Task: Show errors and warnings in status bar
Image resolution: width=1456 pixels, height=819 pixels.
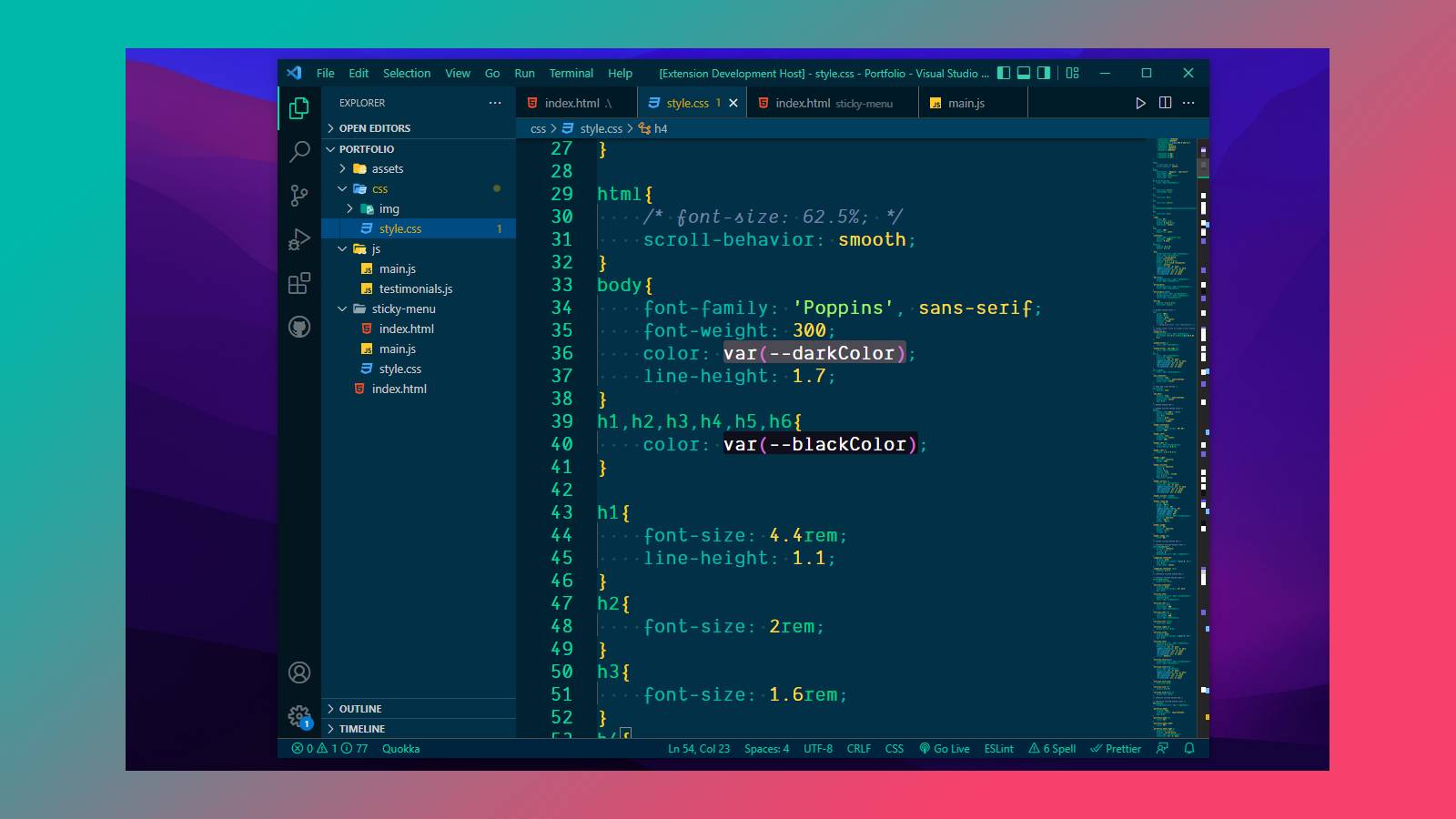Action: [x=329, y=748]
